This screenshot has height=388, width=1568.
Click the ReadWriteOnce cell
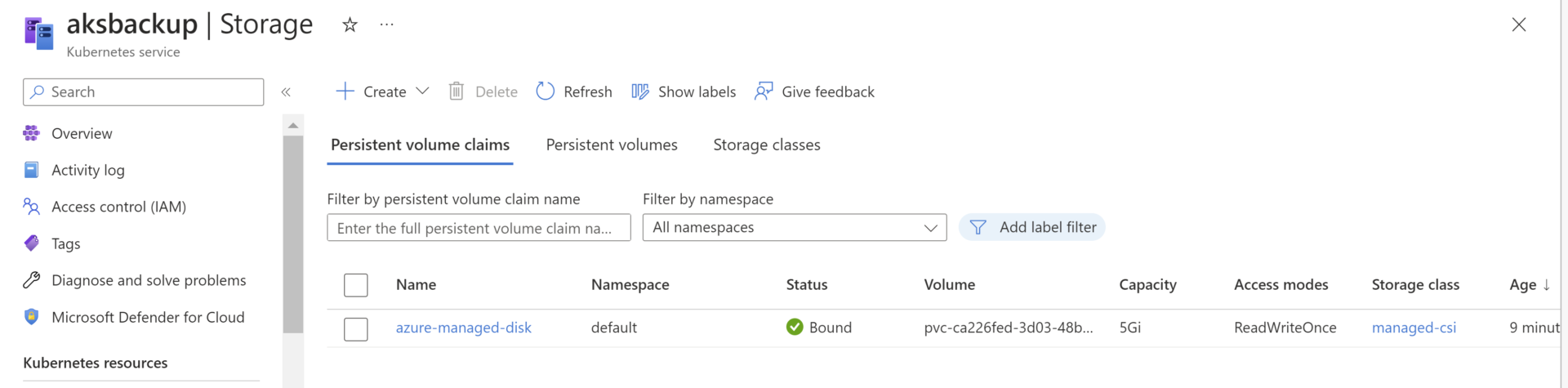click(x=1285, y=328)
